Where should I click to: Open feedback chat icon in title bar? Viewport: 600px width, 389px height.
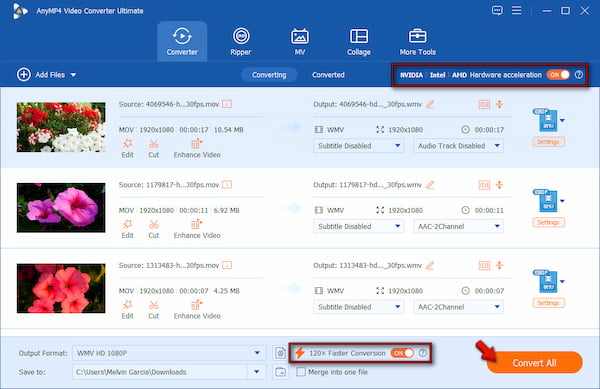point(497,10)
